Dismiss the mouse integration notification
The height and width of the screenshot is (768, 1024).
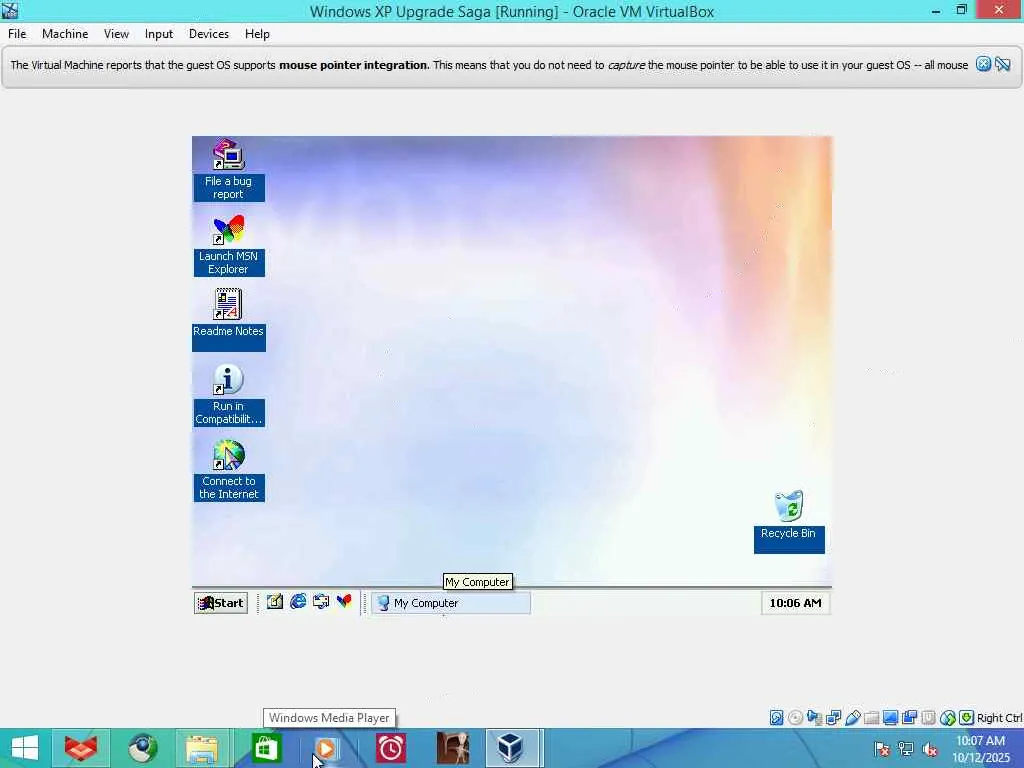click(983, 64)
